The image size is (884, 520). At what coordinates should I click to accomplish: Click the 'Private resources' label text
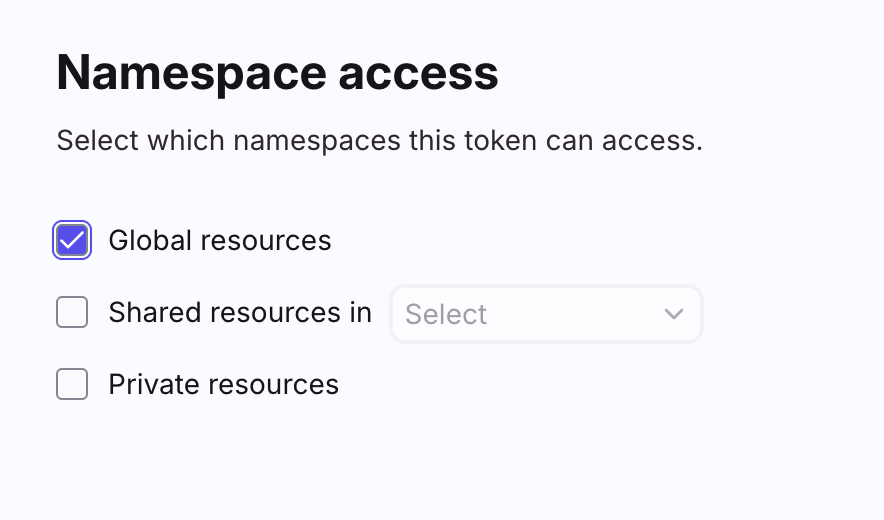(x=223, y=384)
